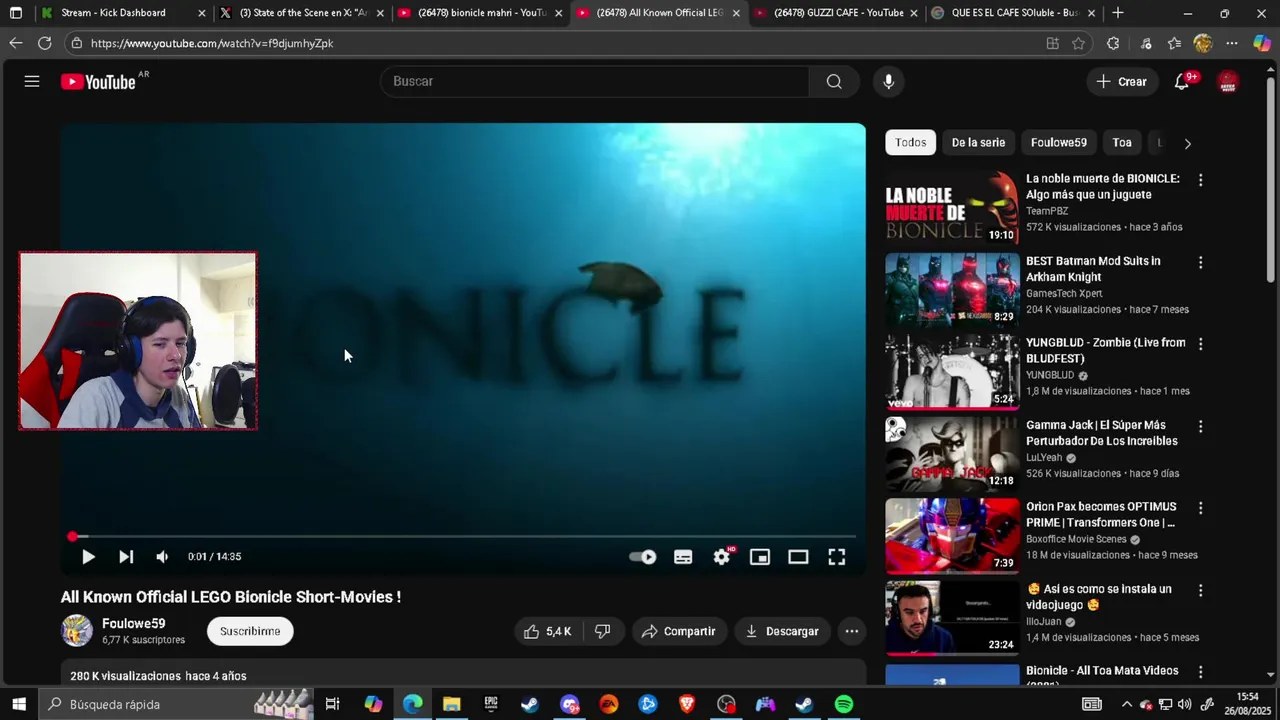Open options for YUNGBLUD Zombie video
1280x720 pixels.
(1200, 344)
